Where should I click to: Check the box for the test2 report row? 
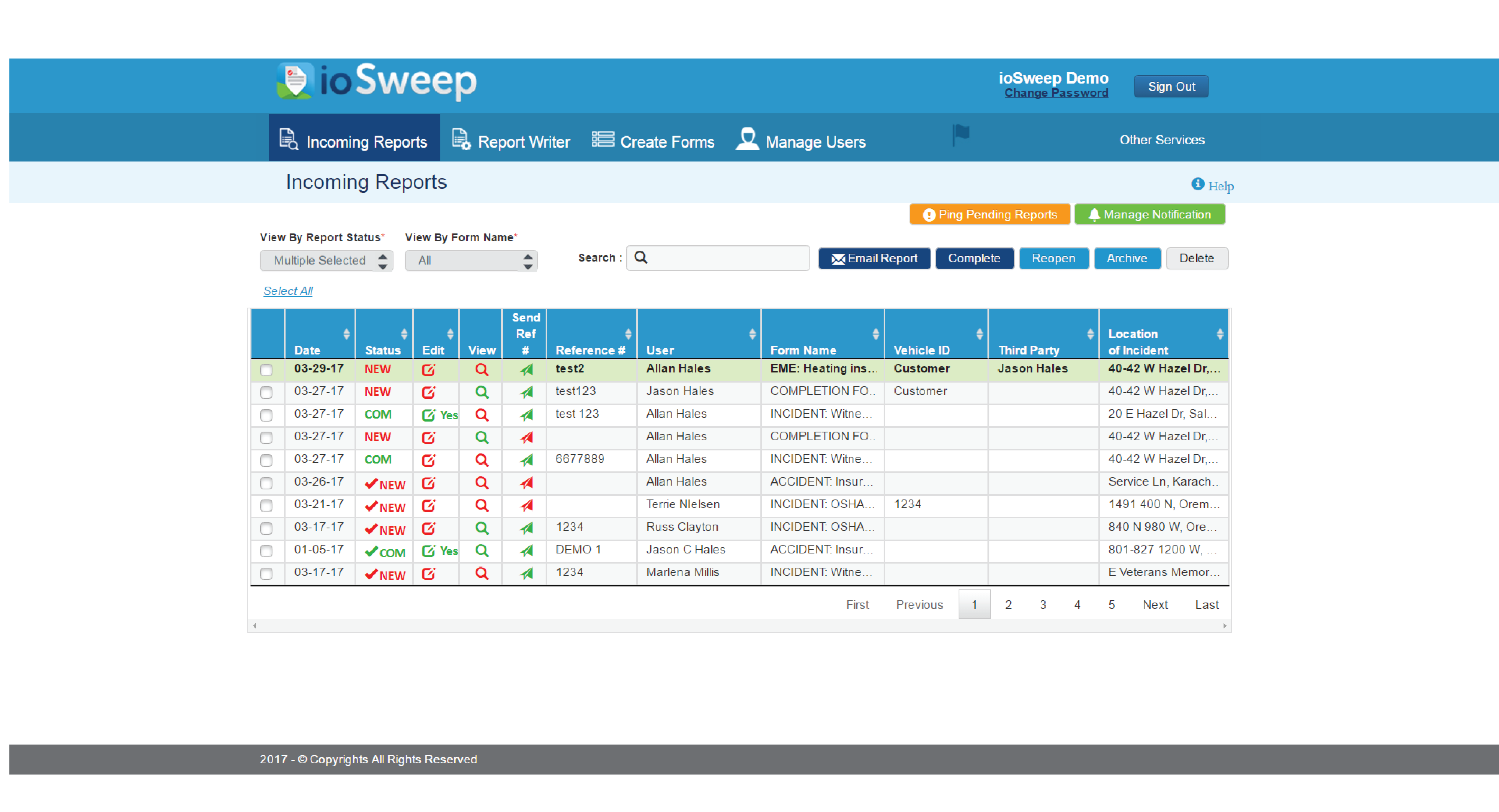266,370
